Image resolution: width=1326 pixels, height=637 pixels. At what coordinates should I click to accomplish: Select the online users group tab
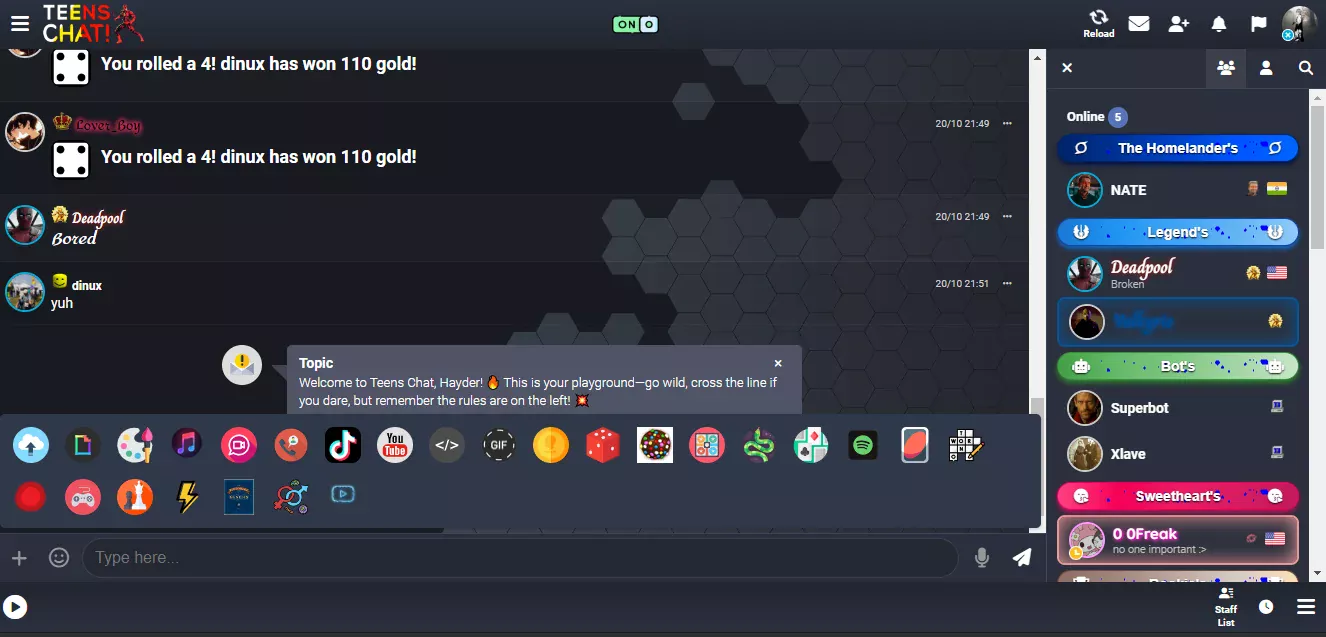(1225, 68)
